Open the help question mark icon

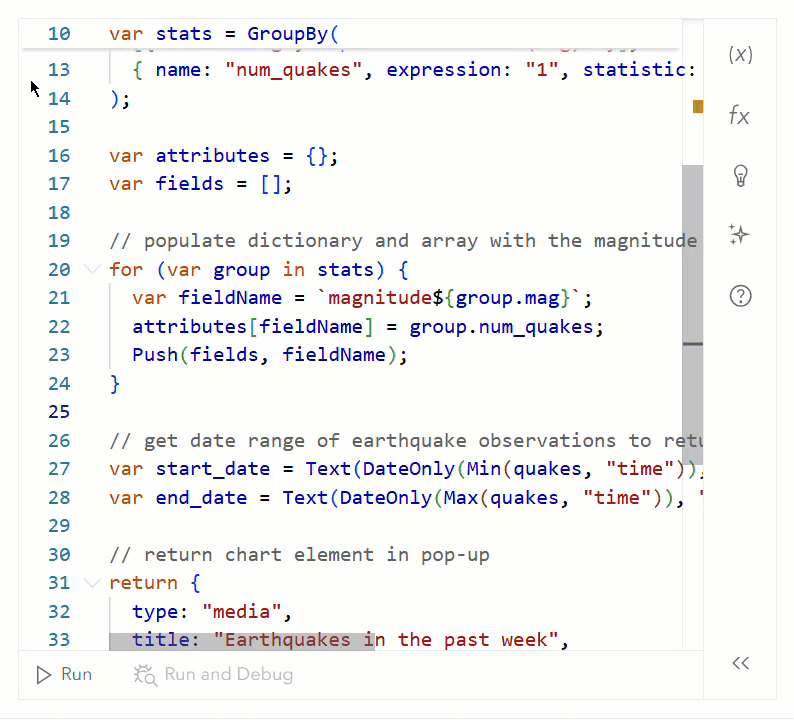tap(740, 296)
